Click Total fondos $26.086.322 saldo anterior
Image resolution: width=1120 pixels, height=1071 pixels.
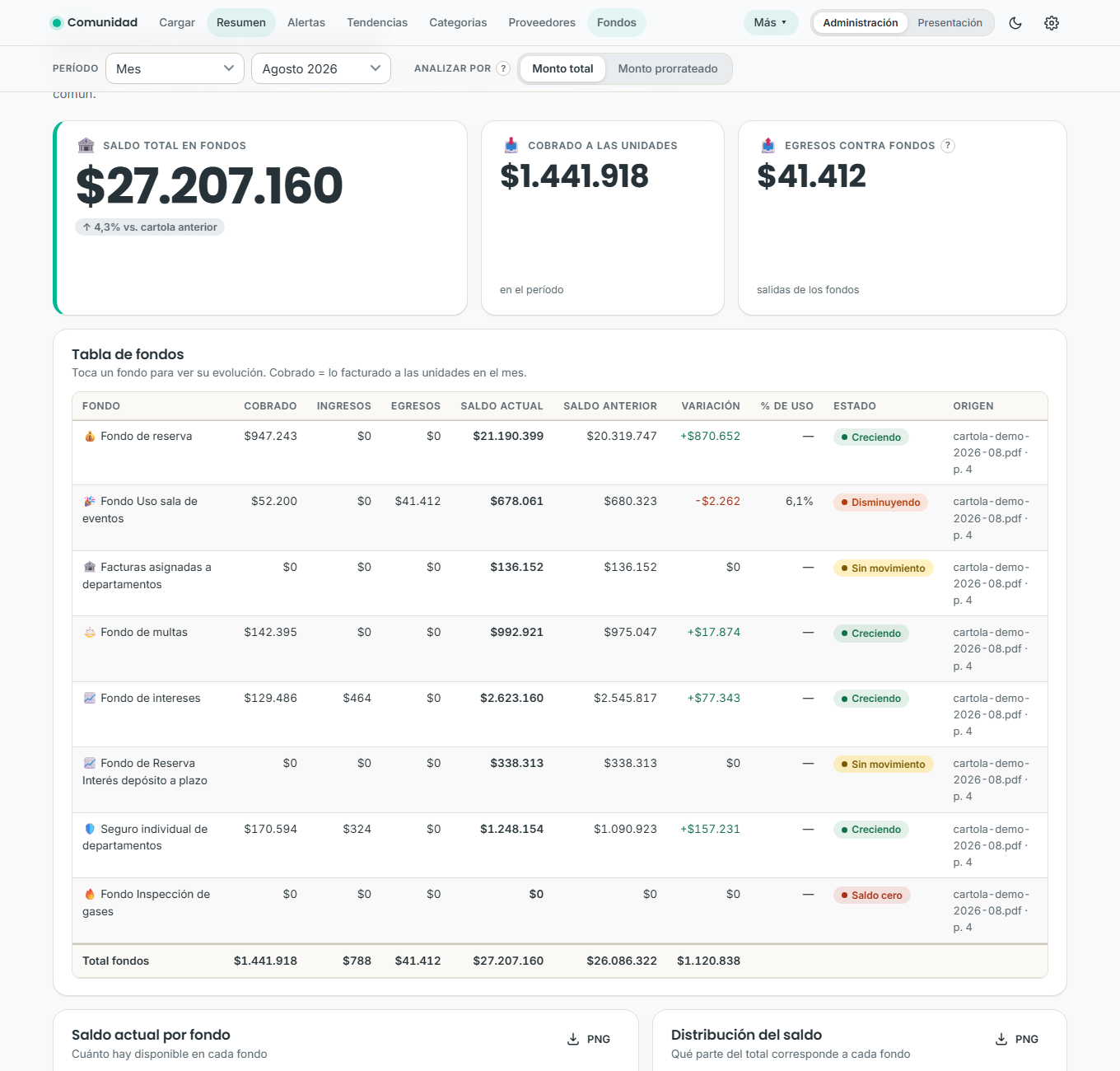point(622,961)
